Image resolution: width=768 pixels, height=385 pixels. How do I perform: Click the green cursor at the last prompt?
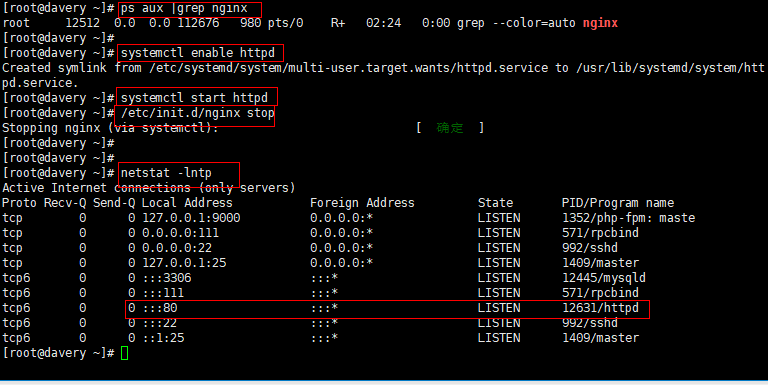[x=124, y=353]
